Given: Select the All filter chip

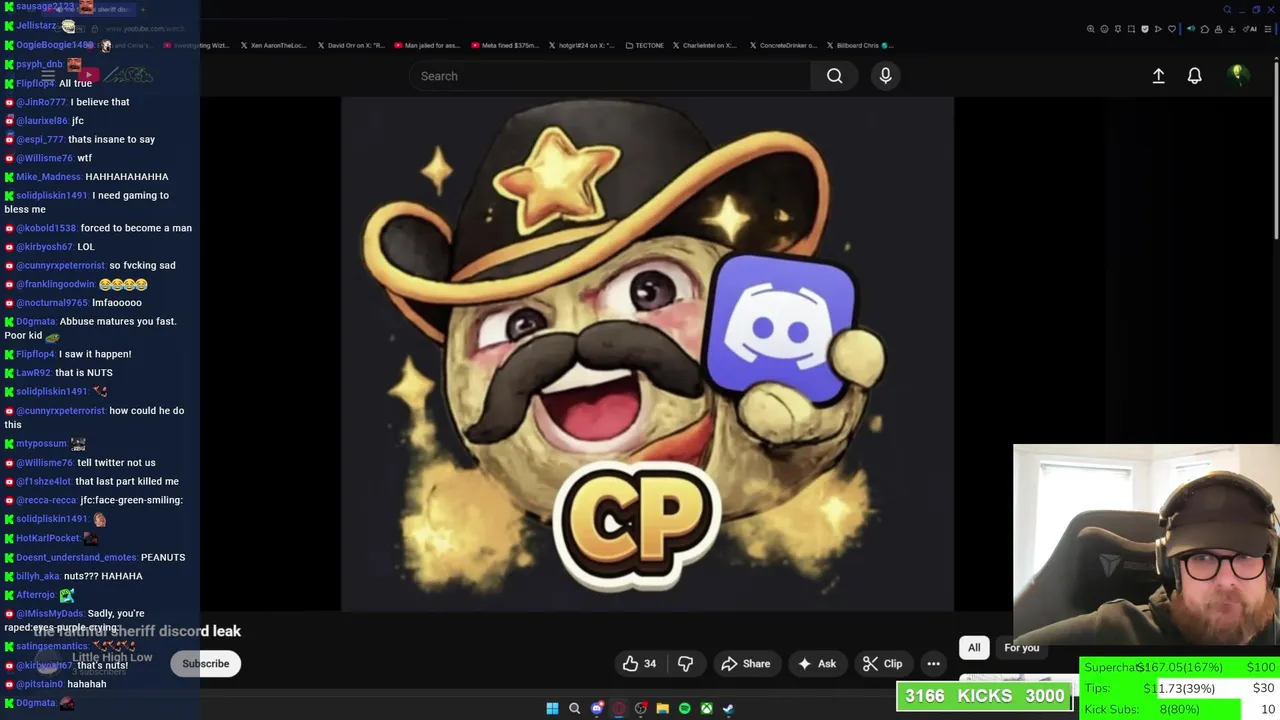Looking at the screenshot, I should (x=974, y=648).
